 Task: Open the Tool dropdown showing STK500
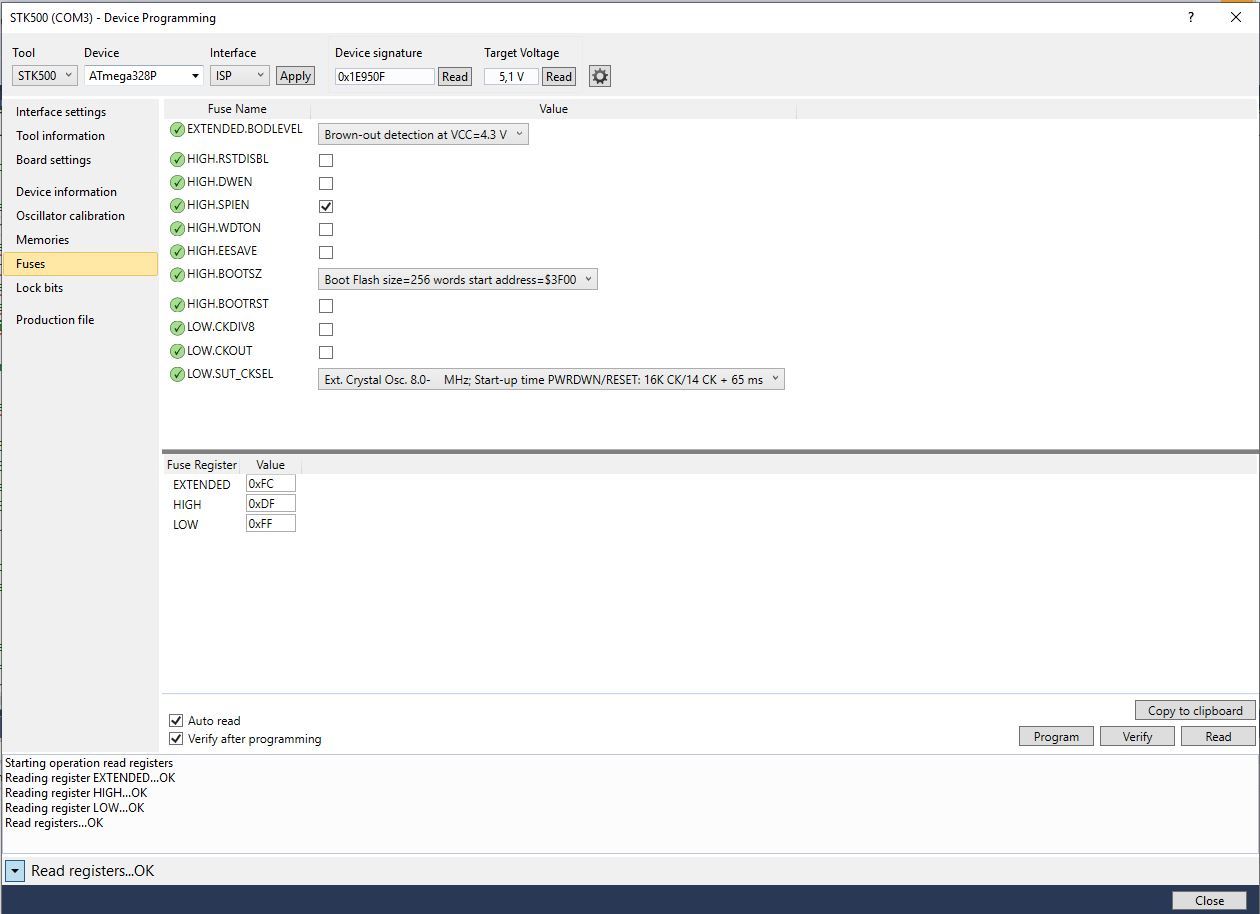click(x=44, y=76)
